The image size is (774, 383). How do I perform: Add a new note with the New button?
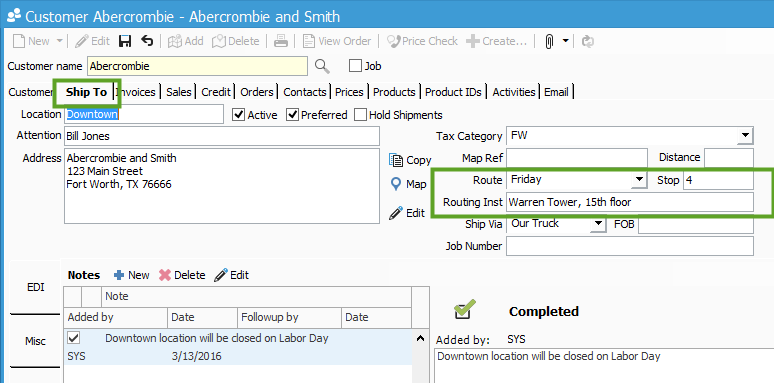(131, 275)
